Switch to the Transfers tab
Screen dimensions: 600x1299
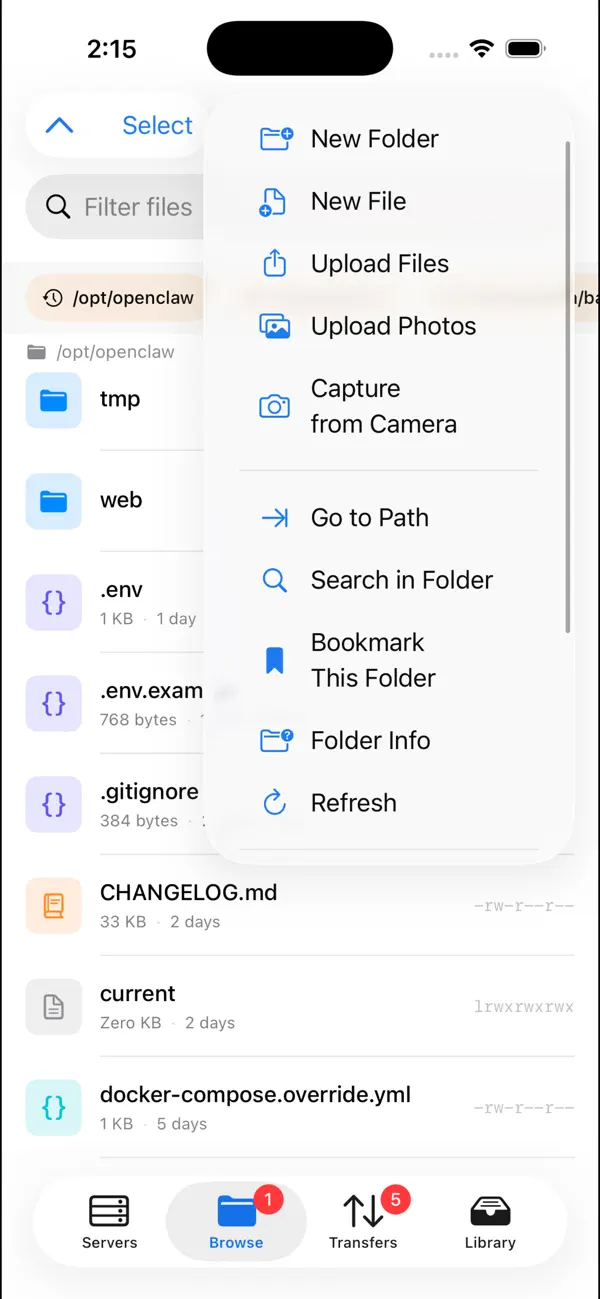pyautogui.click(x=363, y=1220)
